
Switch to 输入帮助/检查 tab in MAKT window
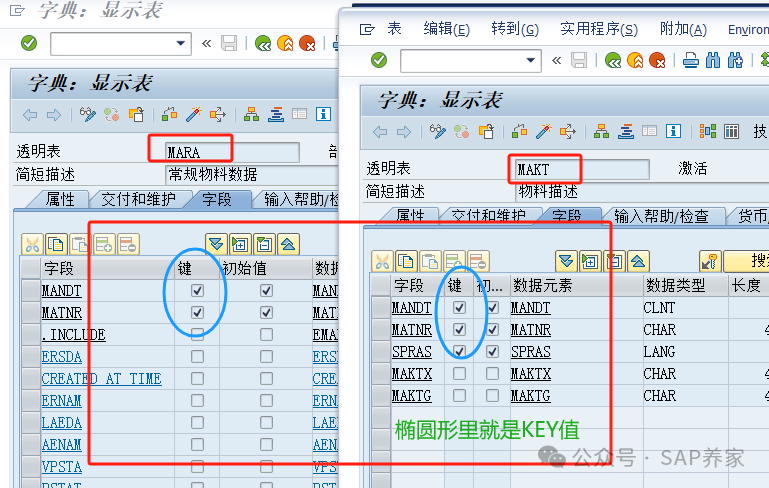point(661,216)
